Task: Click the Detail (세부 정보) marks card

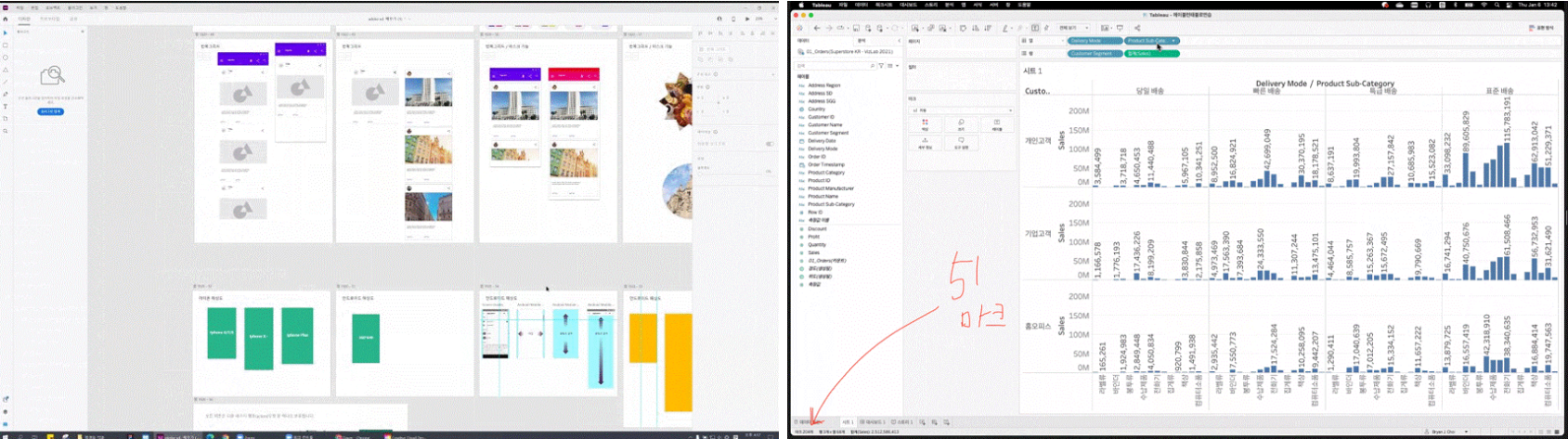Action: (x=925, y=143)
